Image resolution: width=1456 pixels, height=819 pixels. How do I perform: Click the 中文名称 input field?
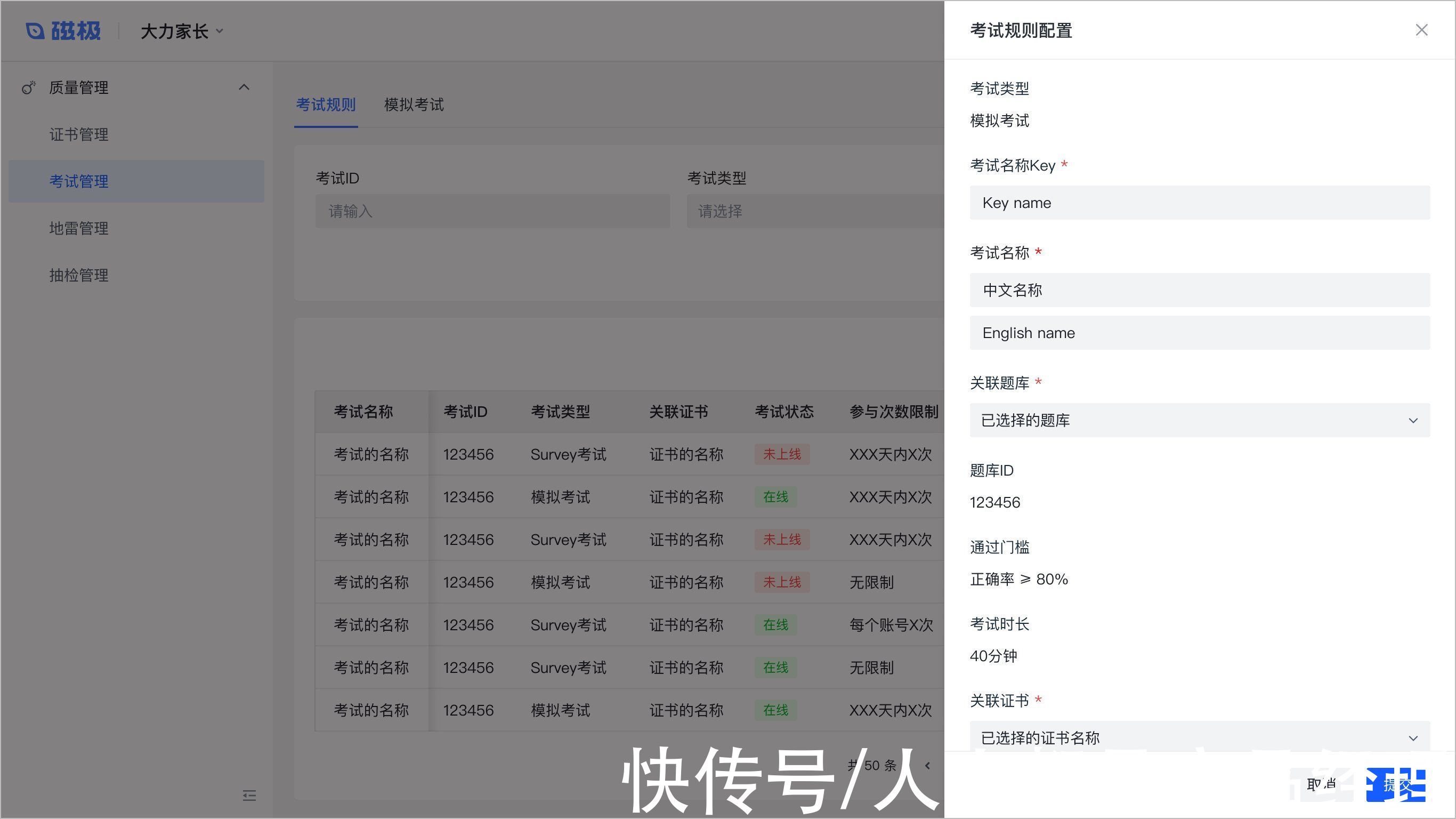[1200, 290]
